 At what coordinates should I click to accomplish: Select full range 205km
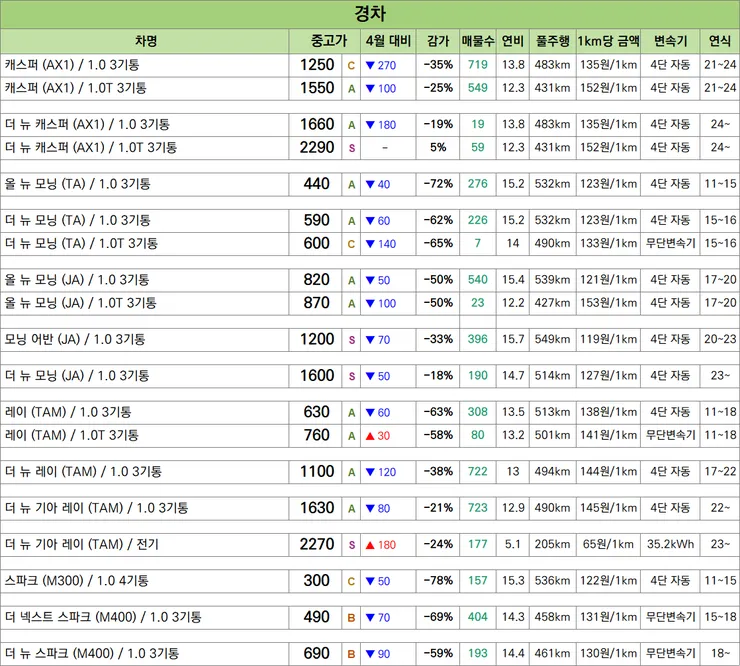(x=552, y=544)
